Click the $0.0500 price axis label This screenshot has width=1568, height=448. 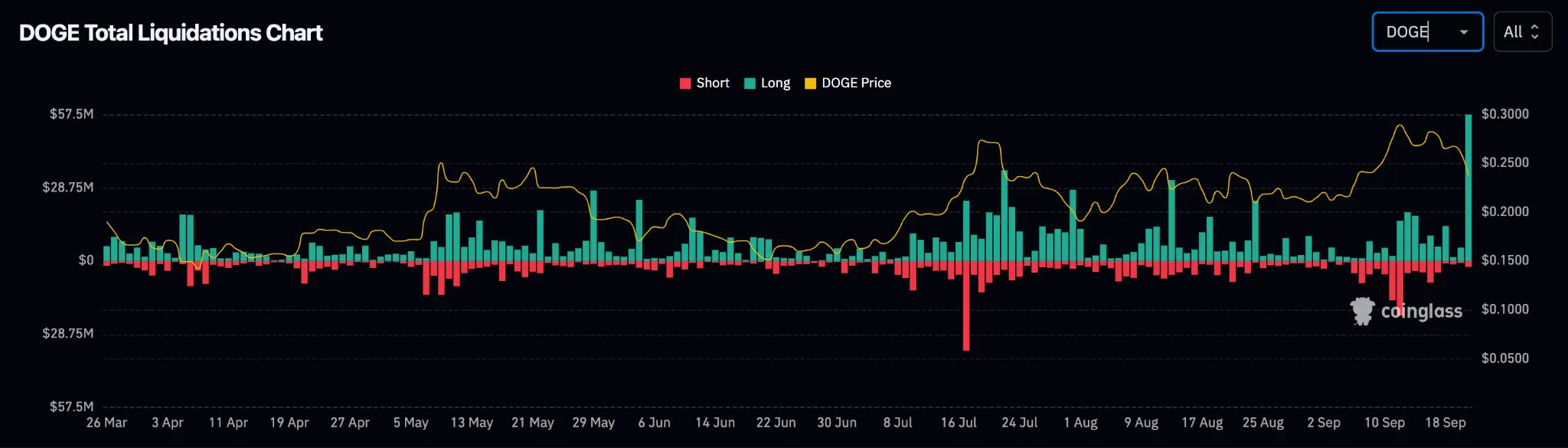click(x=1505, y=358)
